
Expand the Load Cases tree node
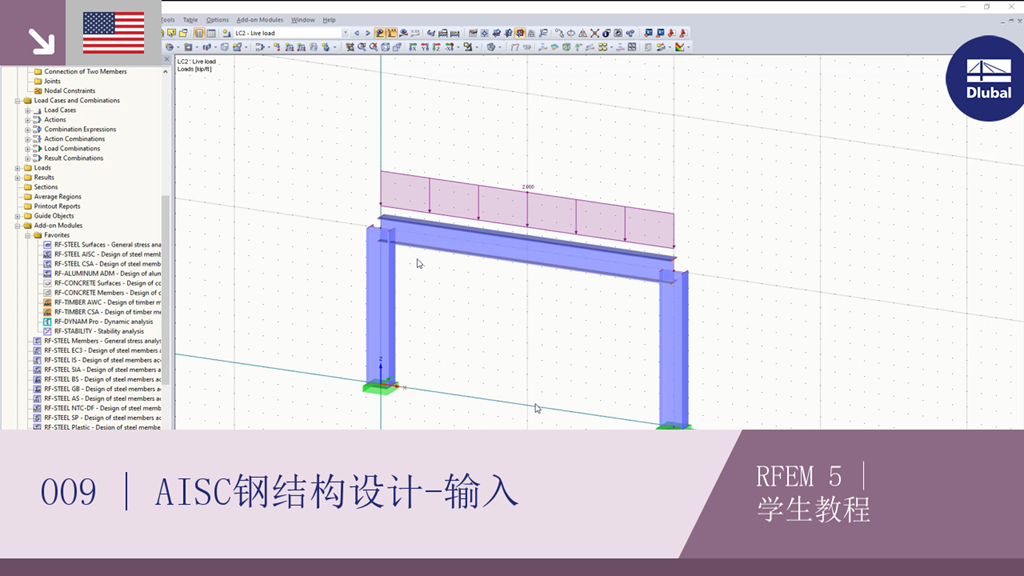pyautogui.click(x=27, y=110)
